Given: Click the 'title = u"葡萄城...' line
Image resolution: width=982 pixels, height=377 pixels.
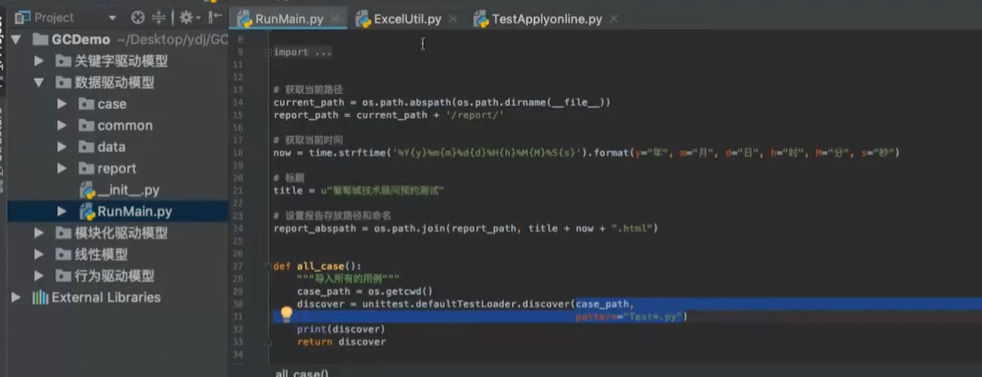Looking at the screenshot, I should (x=359, y=190).
